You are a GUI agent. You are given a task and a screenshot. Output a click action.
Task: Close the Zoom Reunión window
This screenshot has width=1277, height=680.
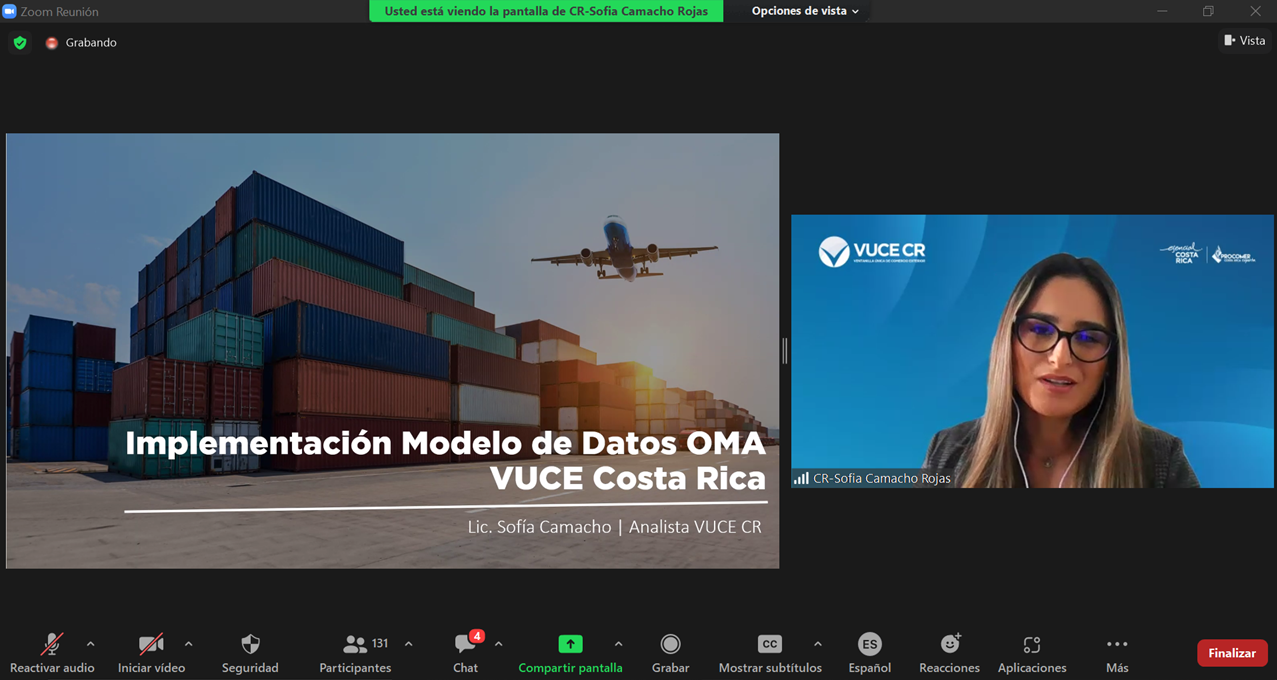pos(1255,11)
